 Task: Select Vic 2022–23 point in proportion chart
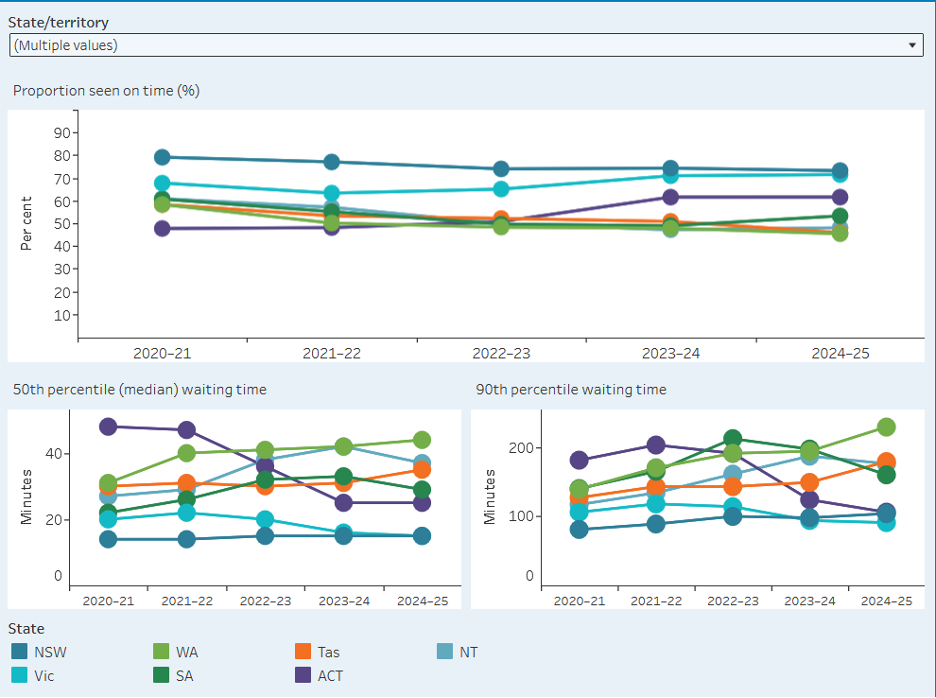pos(501,189)
